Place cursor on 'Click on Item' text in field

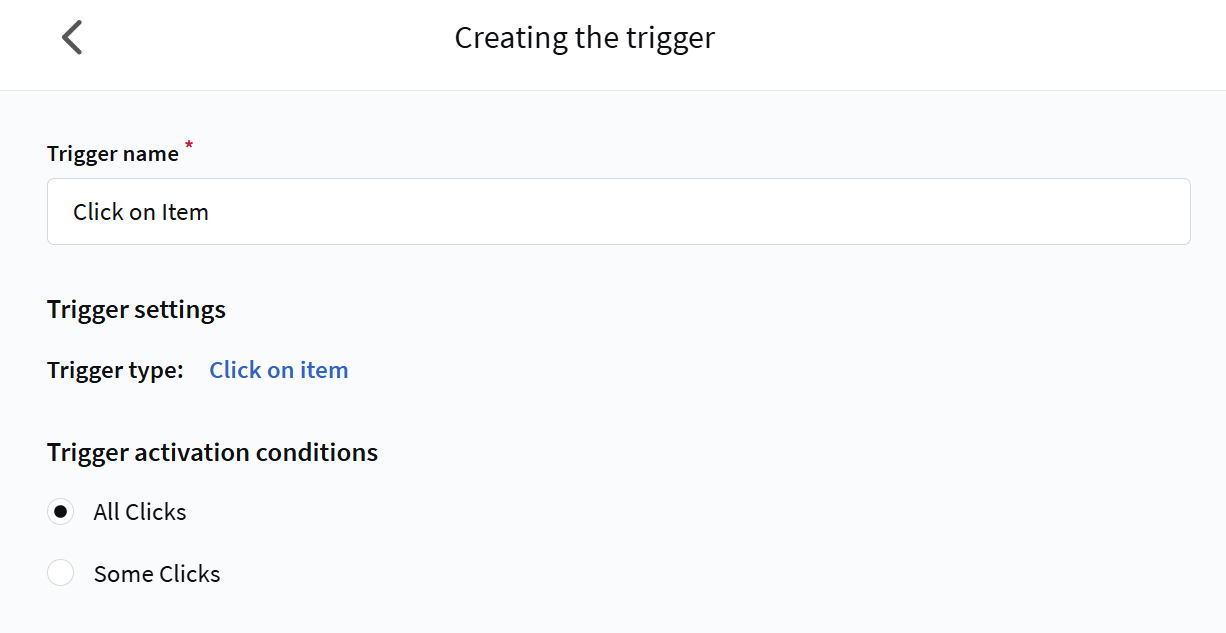pyautogui.click(x=140, y=212)
